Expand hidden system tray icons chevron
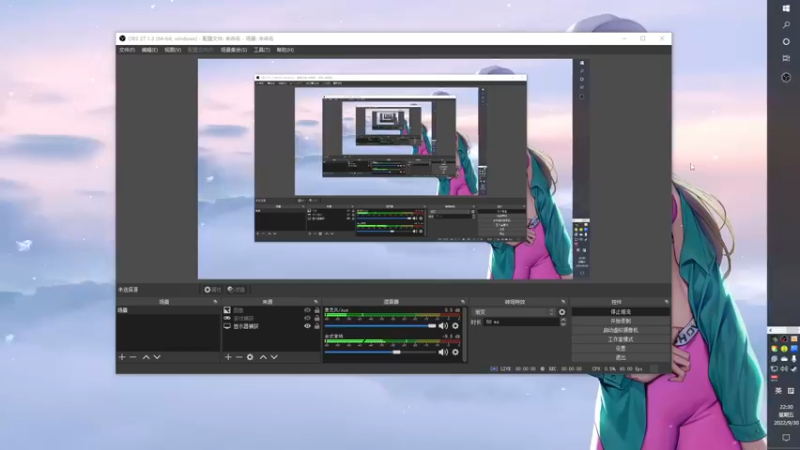 770,331
